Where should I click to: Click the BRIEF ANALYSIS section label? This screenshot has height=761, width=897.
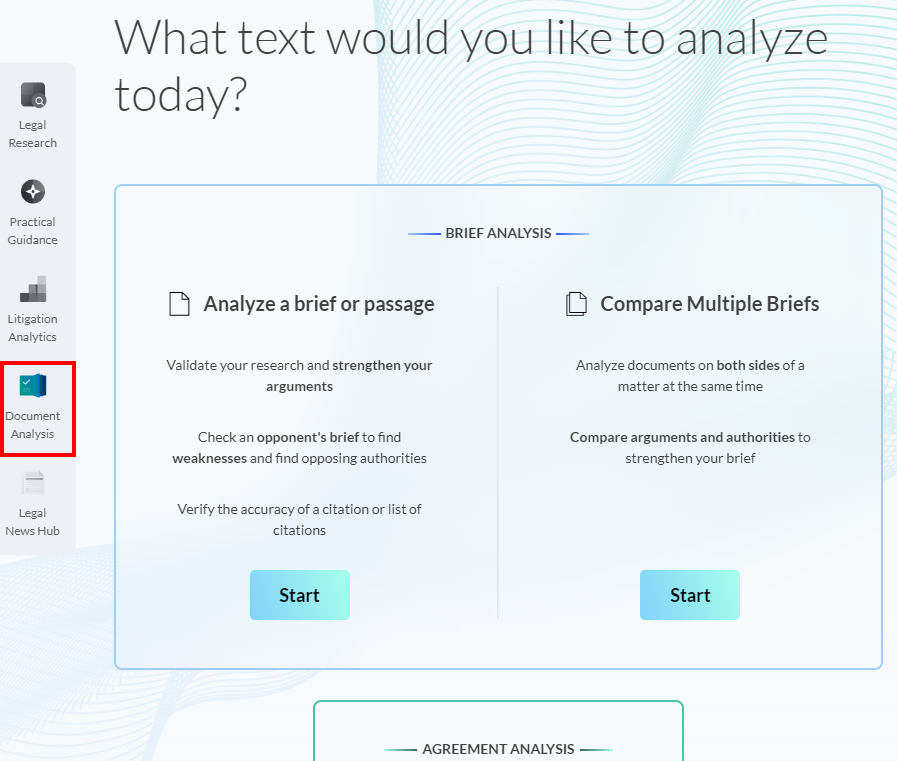[x=498, y=233]
